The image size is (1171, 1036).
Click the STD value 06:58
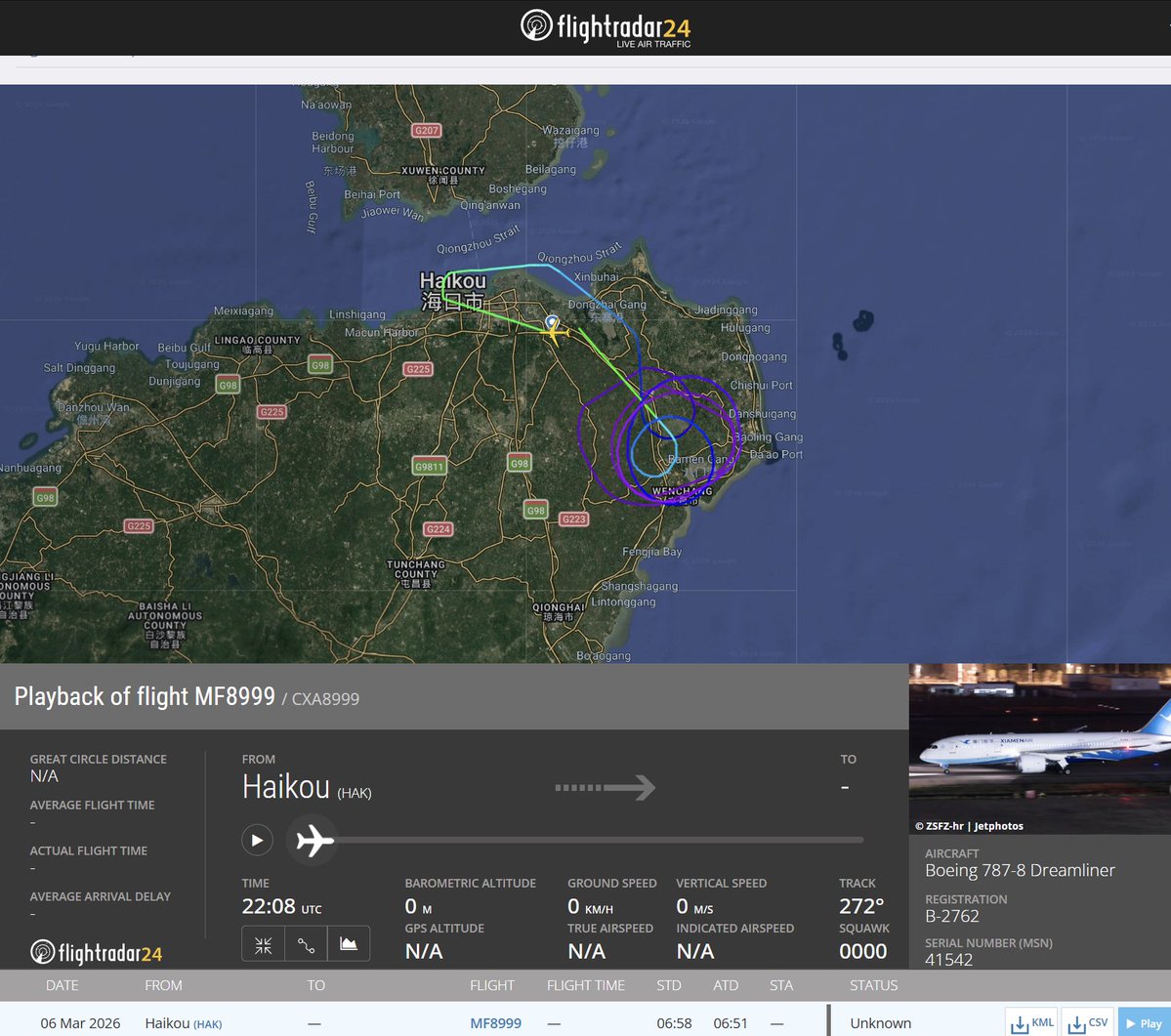[674, 1023]
